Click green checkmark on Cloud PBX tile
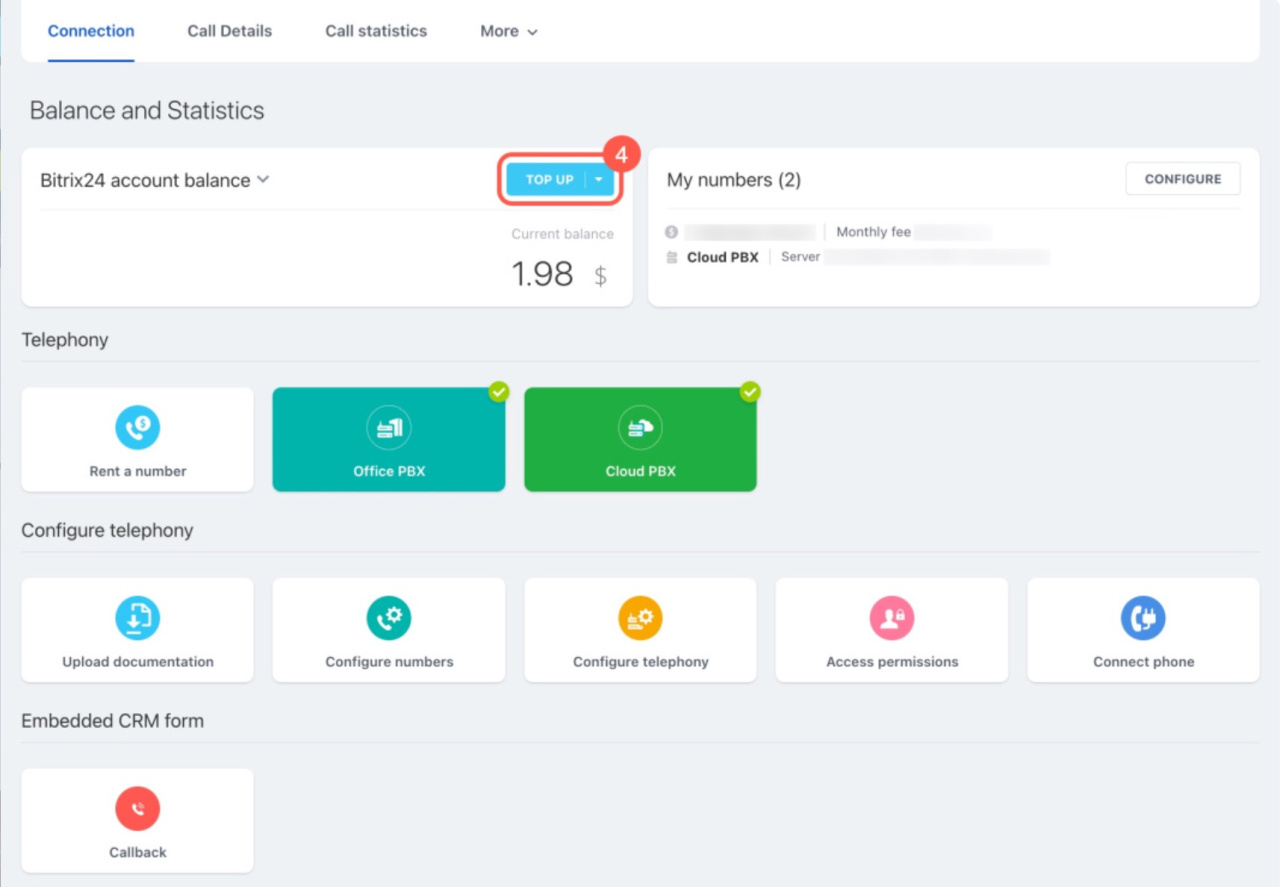The image size is (1280, 887). [x=750, y=392]
